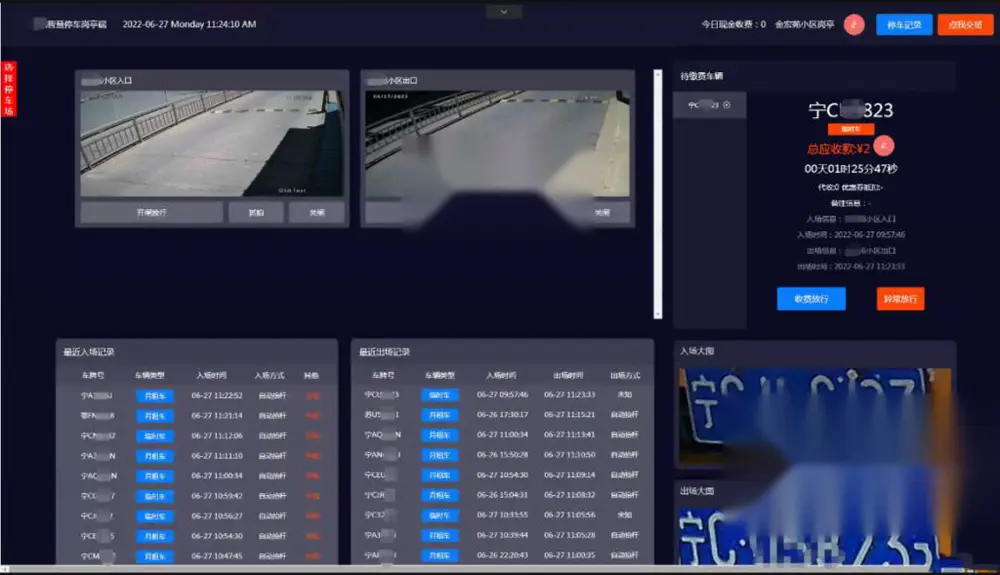Click 关闸 under the exit camera

pyautogui.click(x=602, y=212)
